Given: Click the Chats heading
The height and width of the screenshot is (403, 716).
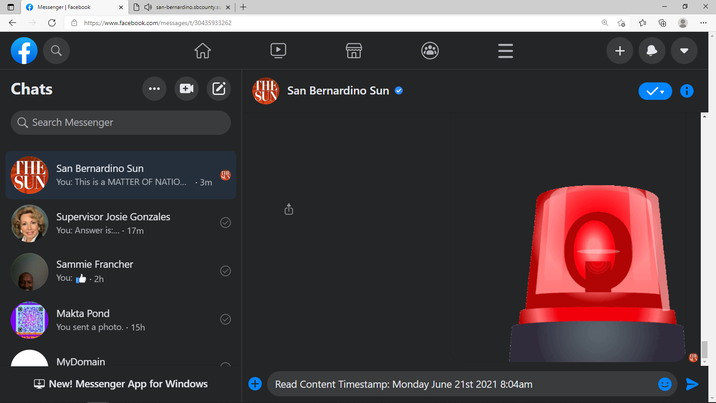Looking at the screenshot, I should click(32, 89).
